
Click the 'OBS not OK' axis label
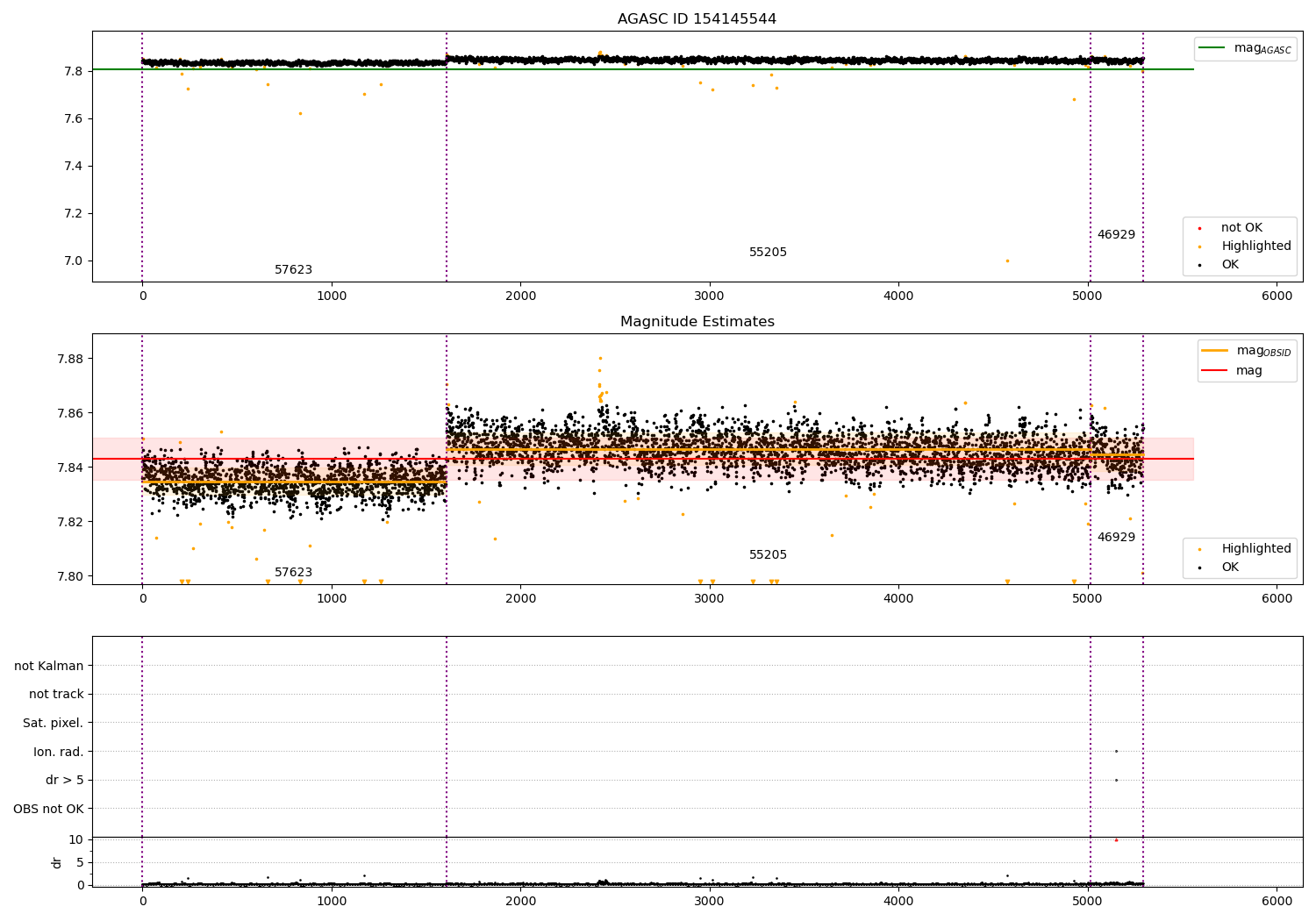point(48,809)
